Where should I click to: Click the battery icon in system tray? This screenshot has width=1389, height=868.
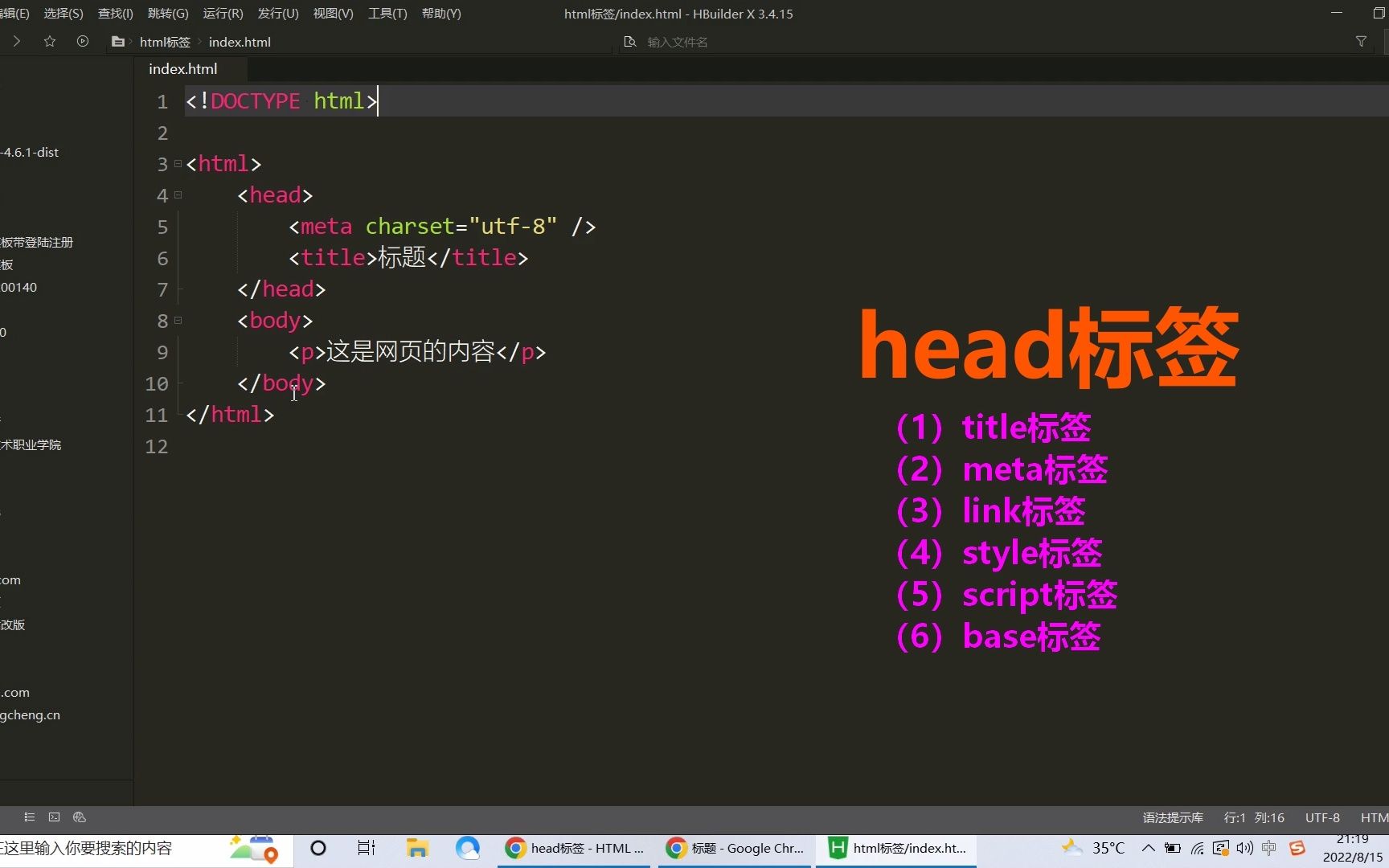(1173, 849)
